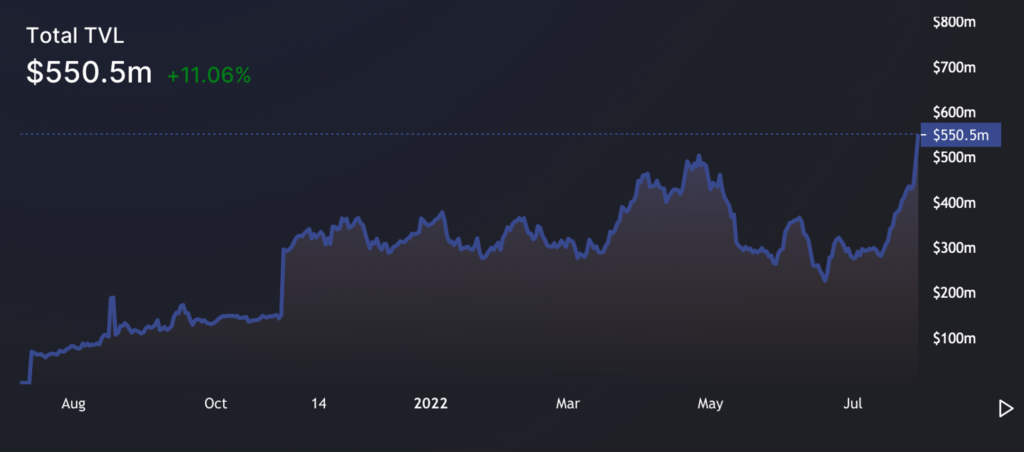Select the $300m y-axis label
The height and width of the screenshot is (452, 1024).
coord(953,248)
